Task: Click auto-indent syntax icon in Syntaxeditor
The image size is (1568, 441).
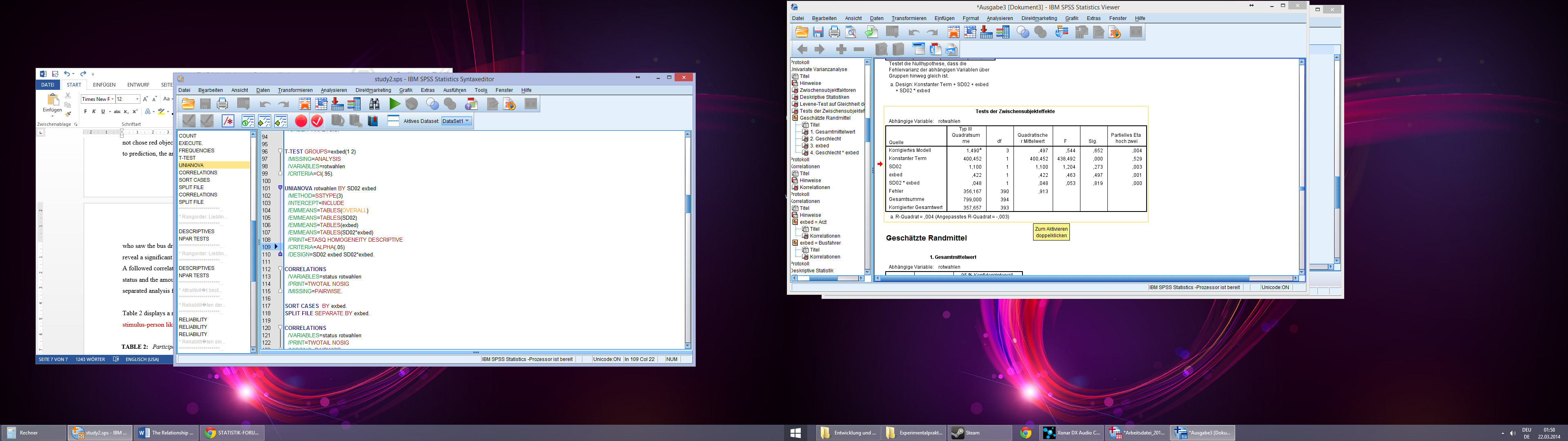Action: click(x=248, y=121)
